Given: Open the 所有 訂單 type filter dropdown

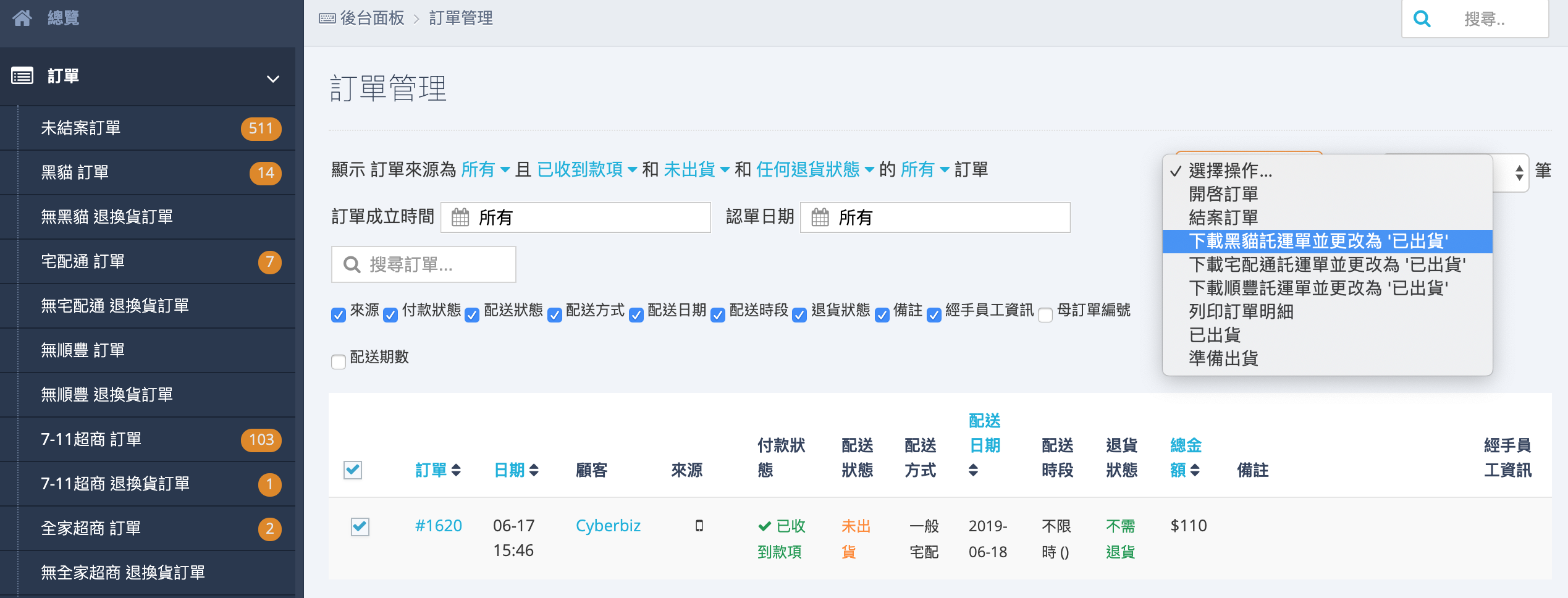Looking at the screenshot, I should coord(925,169).
